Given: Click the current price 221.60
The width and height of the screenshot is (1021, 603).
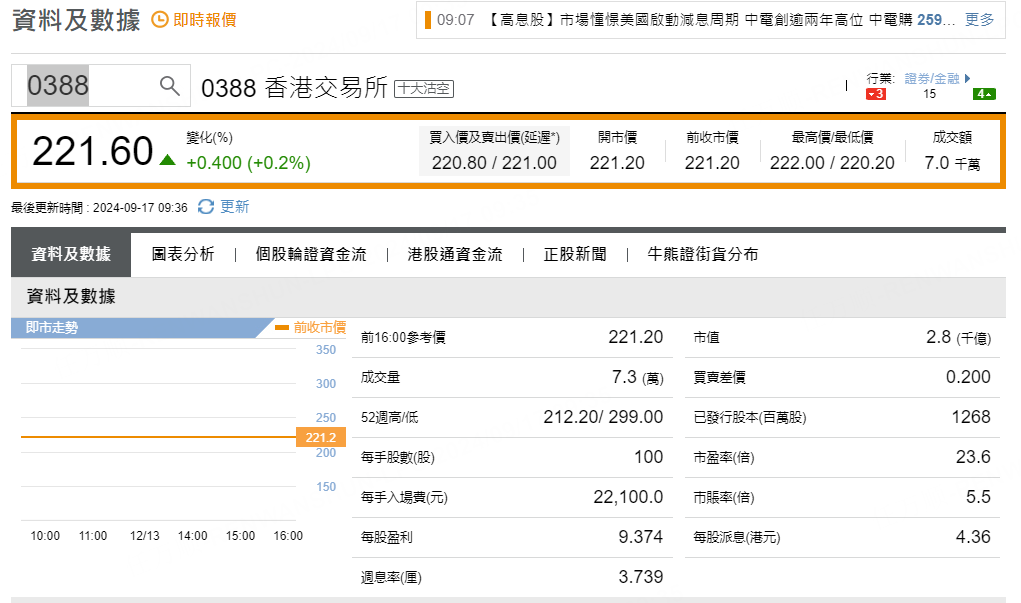Looking at the screenshot, I should 92,151.
